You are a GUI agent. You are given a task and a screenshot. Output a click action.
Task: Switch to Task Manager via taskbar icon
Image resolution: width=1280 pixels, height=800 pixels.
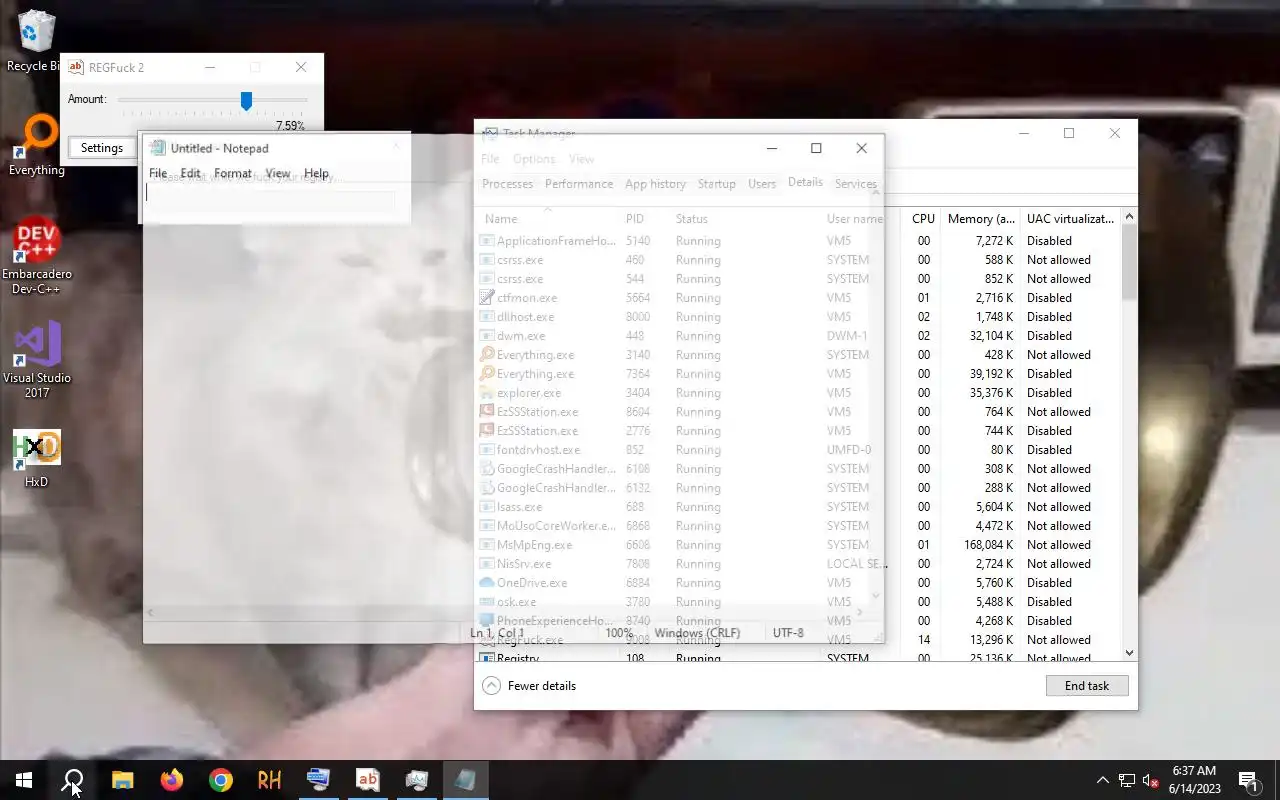click(416, 780)
